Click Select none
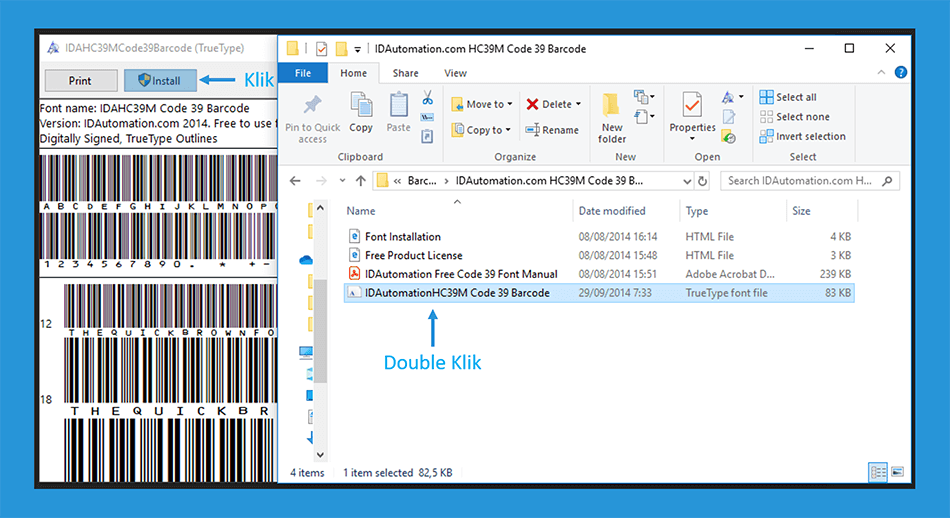The height and width of the screenshot is (518, 950). pos(794,116)
